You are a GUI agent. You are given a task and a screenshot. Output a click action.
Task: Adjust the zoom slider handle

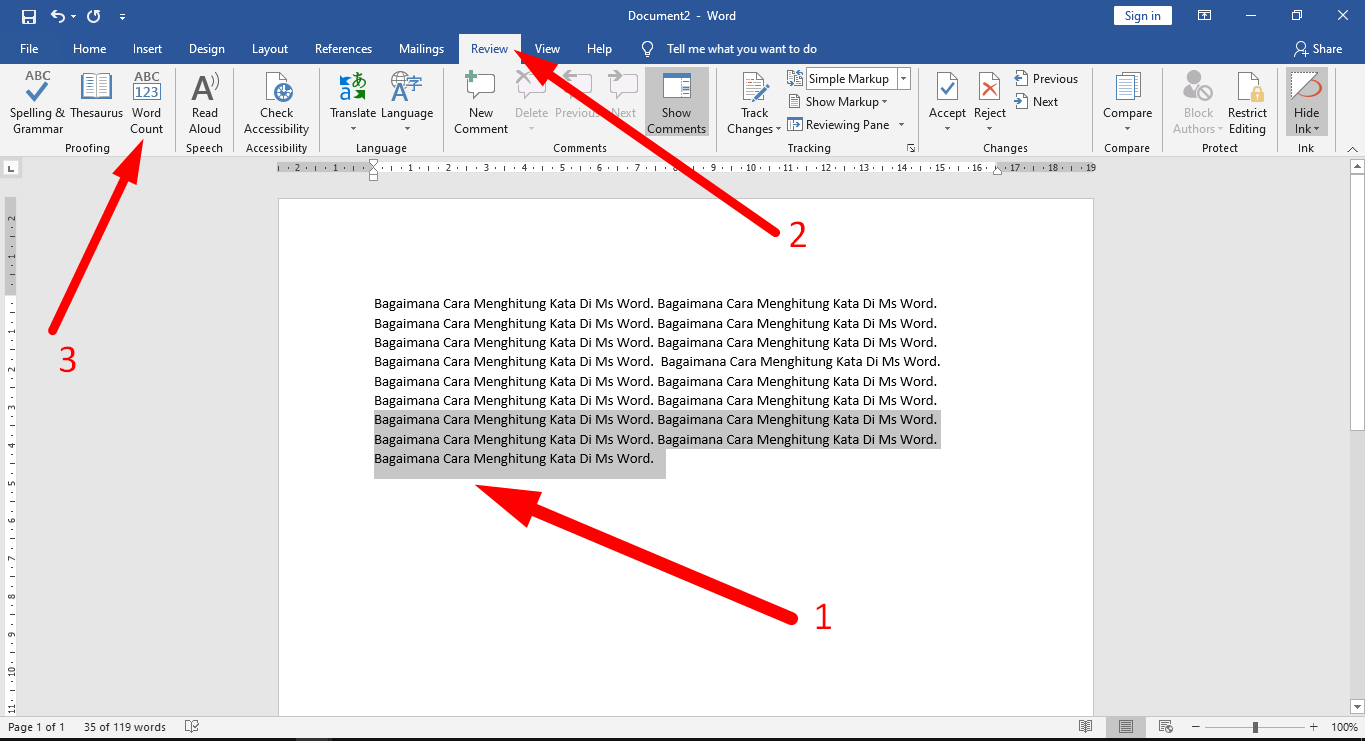click(1255, 727)
